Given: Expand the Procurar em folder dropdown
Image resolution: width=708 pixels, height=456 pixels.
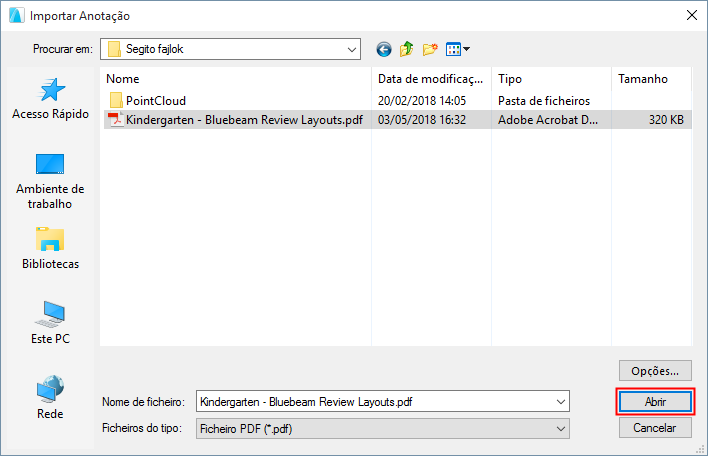Looking at the screenshot, I should (352, 49).
